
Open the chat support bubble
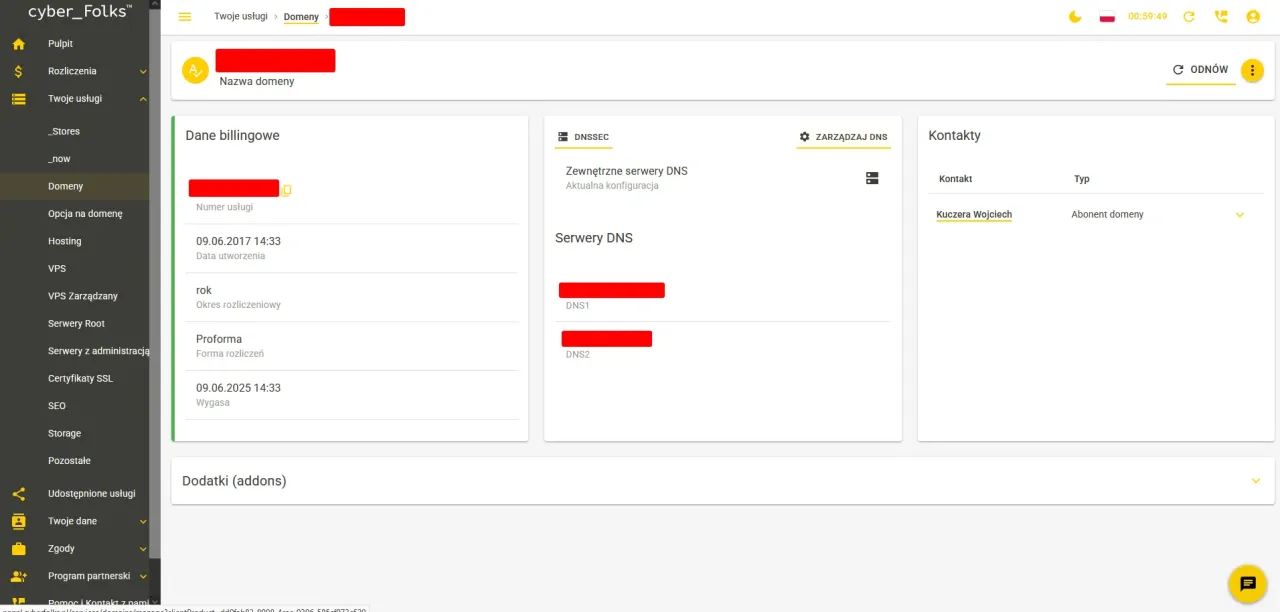pyautogui.click(x=1247, y=583)
